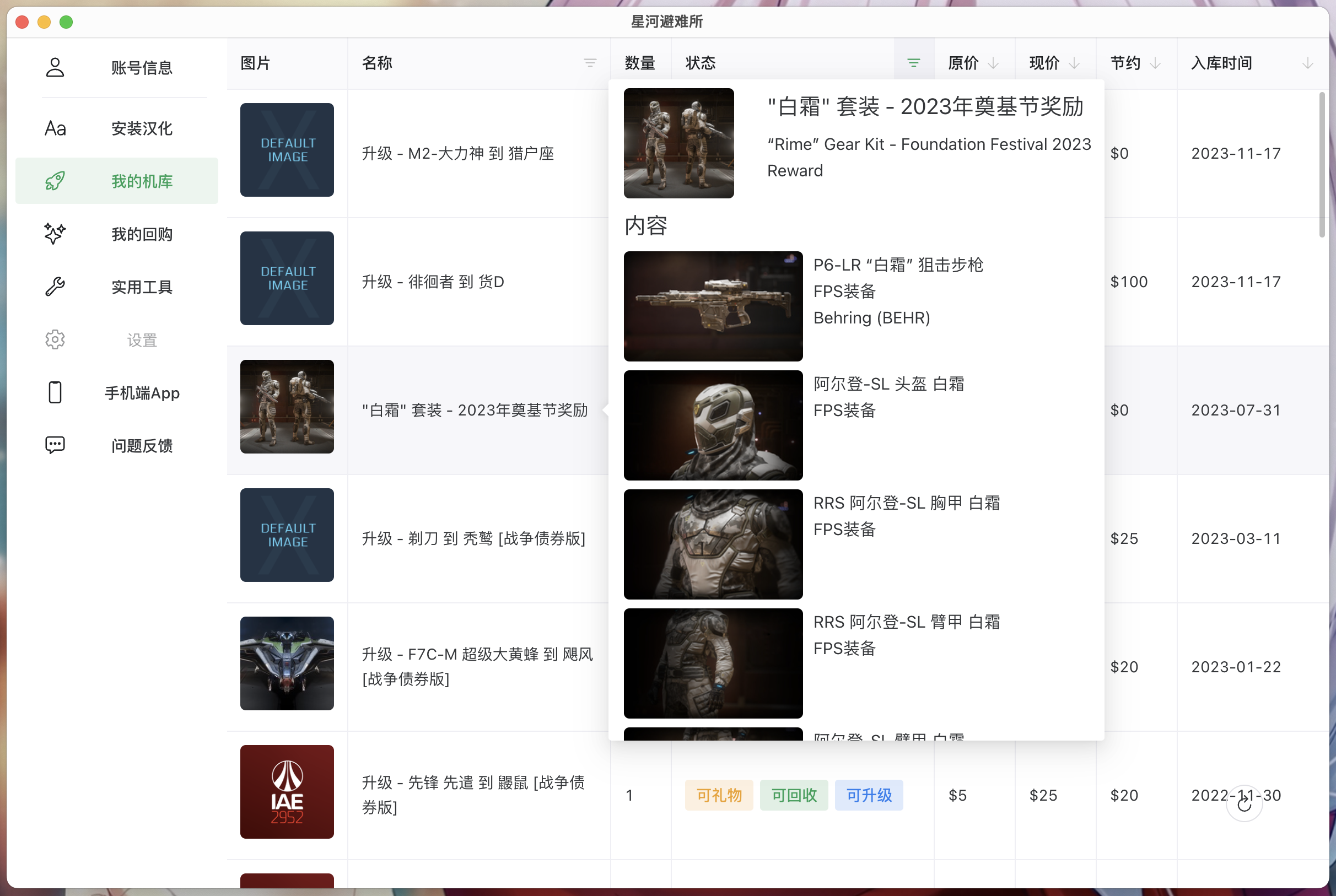Sort by 现价 column arrow
1336x896 pixels.
[x=1074, y=63]
